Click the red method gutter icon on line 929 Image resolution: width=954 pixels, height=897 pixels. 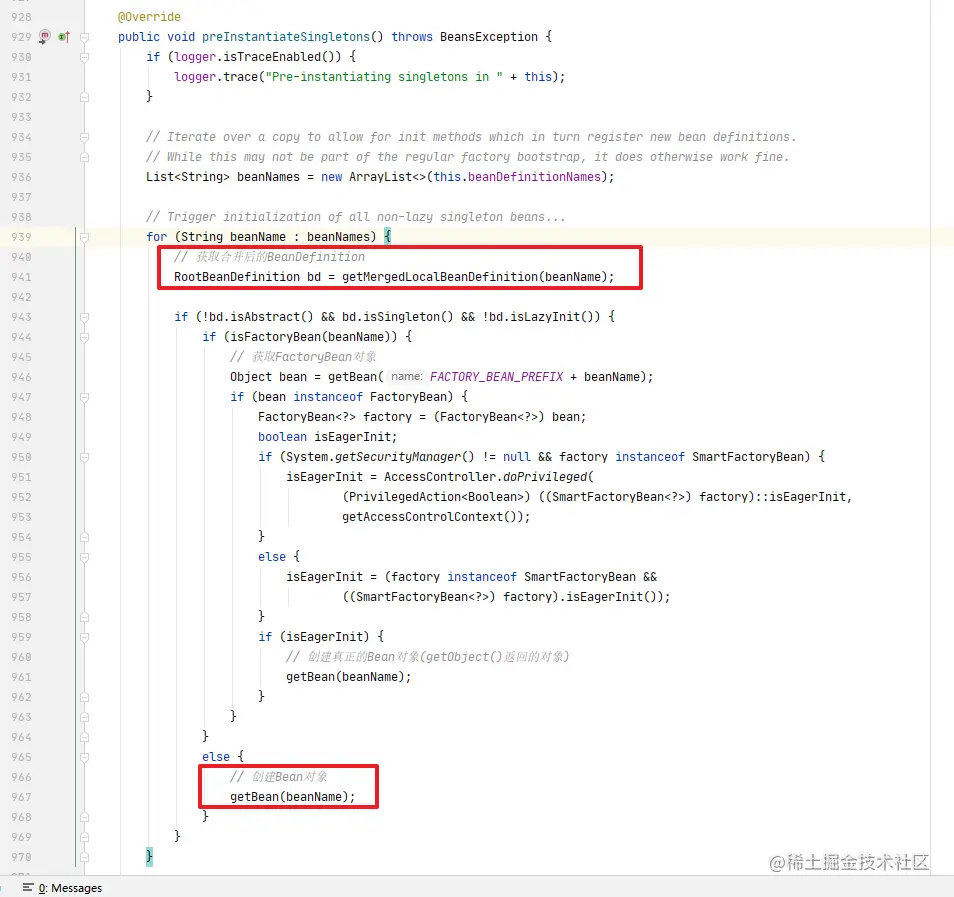(x=44, y=37)
